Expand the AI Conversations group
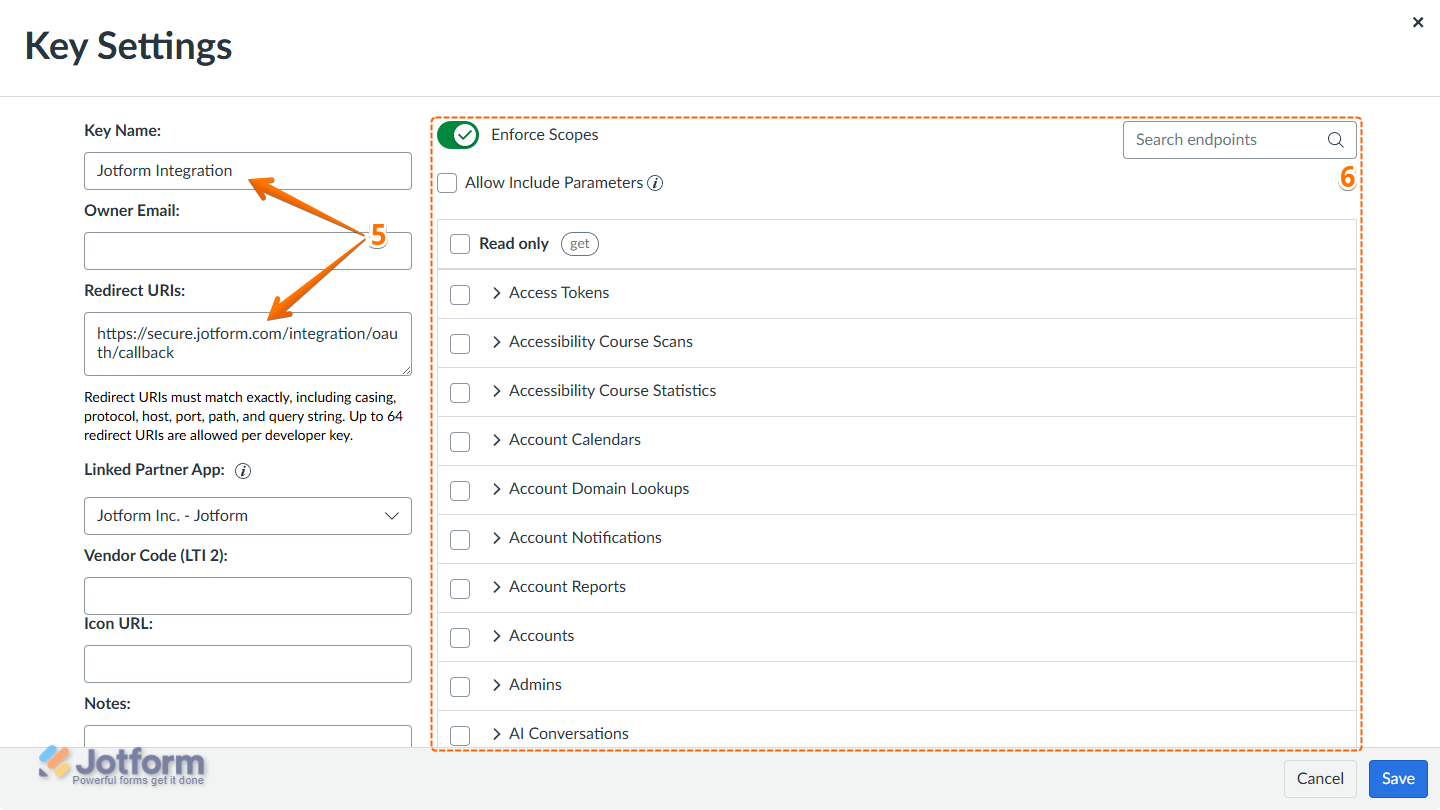The width and height of the screenshot is (1440, 810). tap(497, 734)
